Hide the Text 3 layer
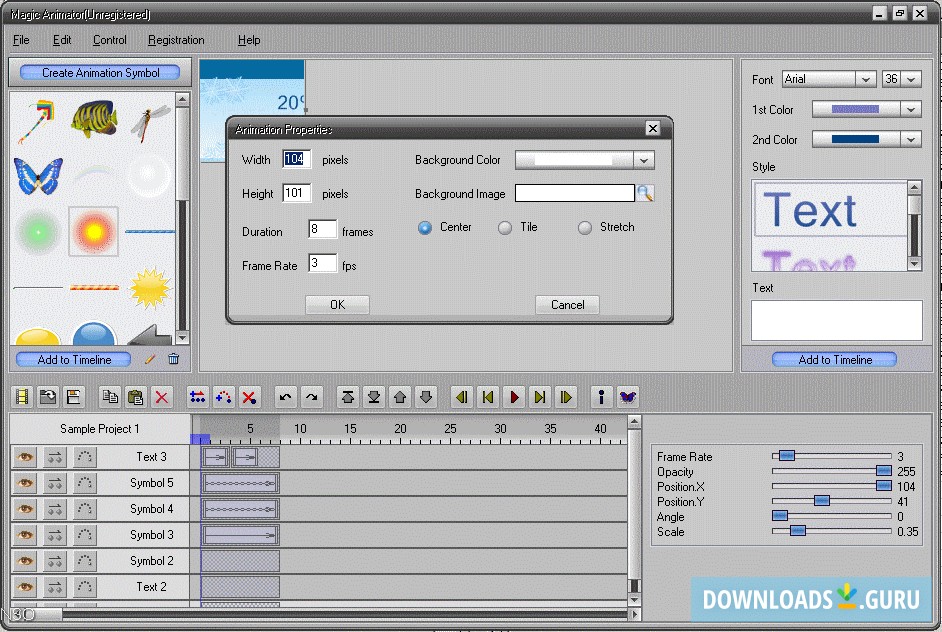This screenshot has height=632, width=942. click(x=25, y=457)
